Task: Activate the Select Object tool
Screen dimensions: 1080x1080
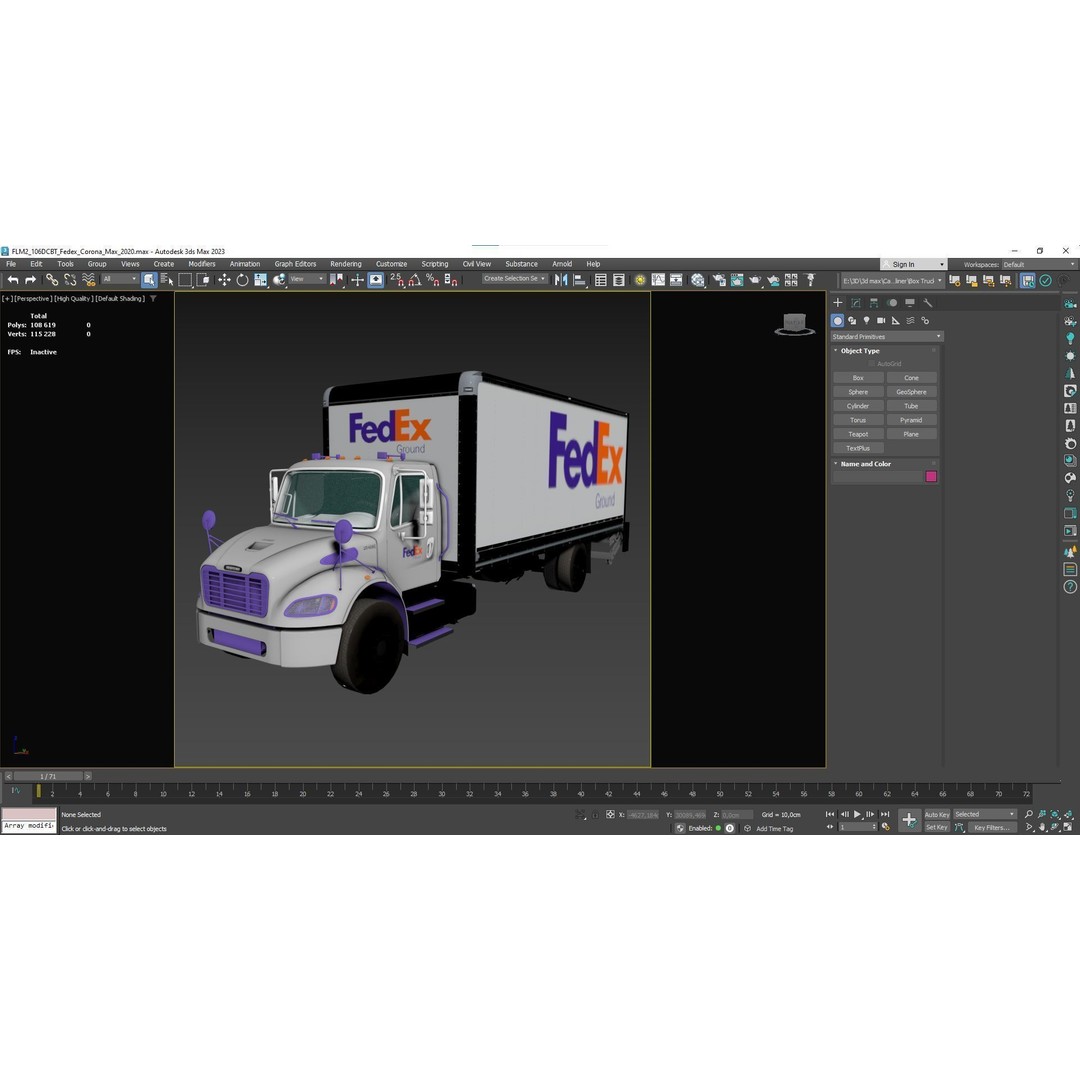Action: coord(149,280)
